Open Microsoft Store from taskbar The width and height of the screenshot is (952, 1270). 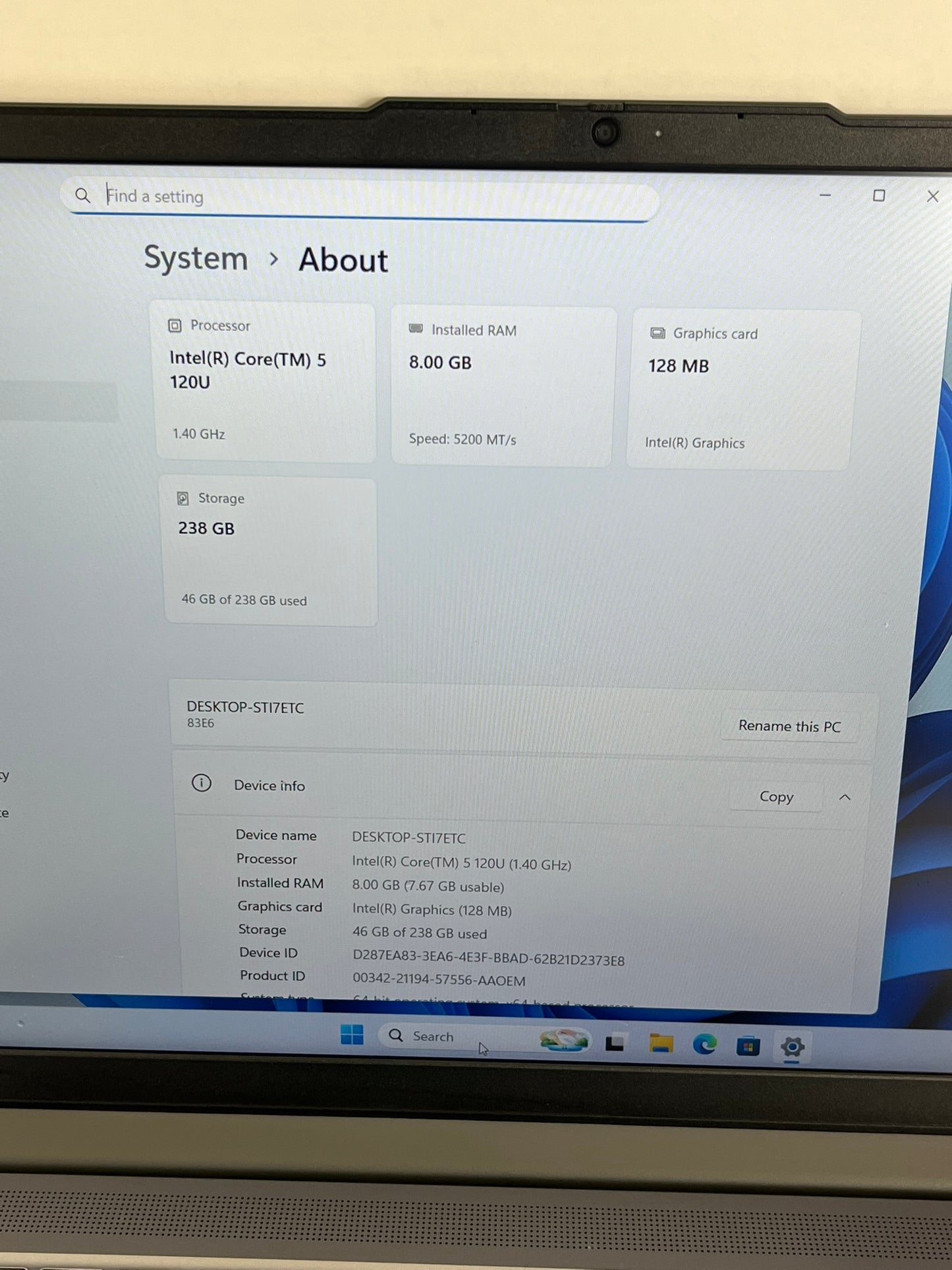click(x=748, y=1046)
